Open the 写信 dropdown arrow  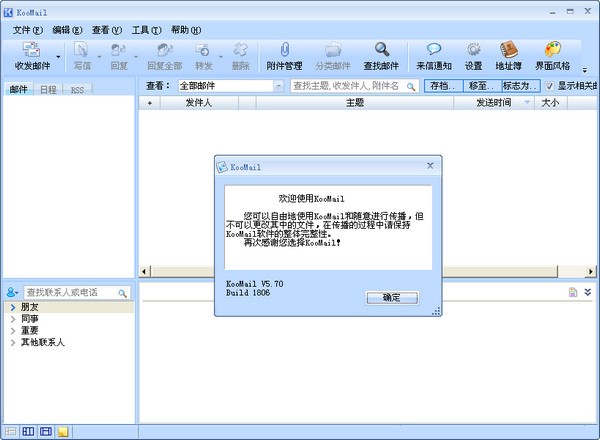(99, 57)
